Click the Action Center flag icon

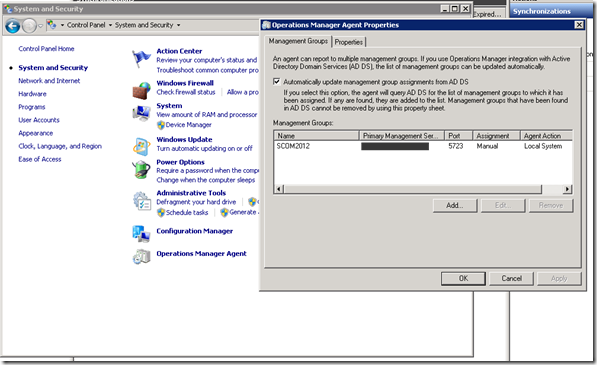(141, 59)
